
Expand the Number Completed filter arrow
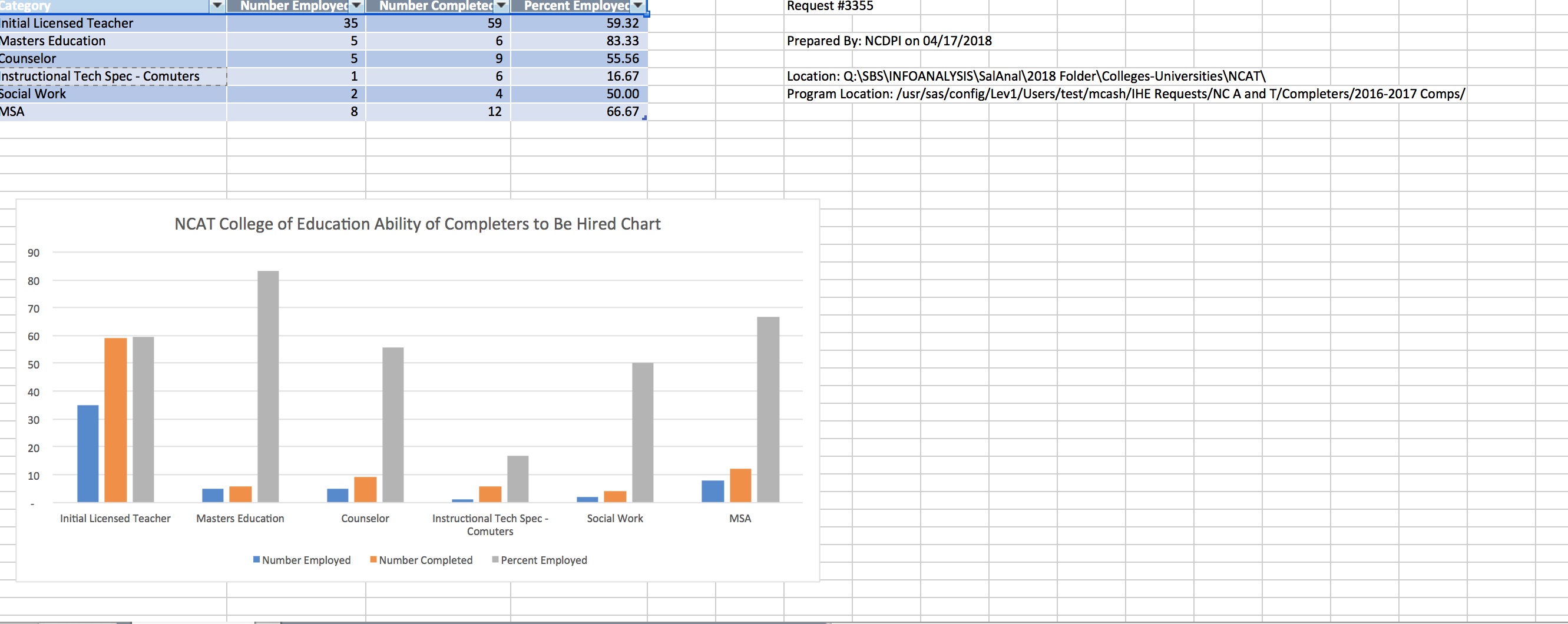(x=500, y=6)
